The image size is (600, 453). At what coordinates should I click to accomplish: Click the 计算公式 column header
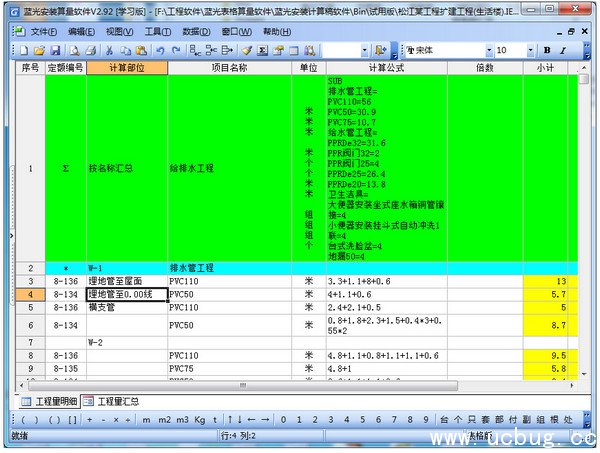pos(386,68)
